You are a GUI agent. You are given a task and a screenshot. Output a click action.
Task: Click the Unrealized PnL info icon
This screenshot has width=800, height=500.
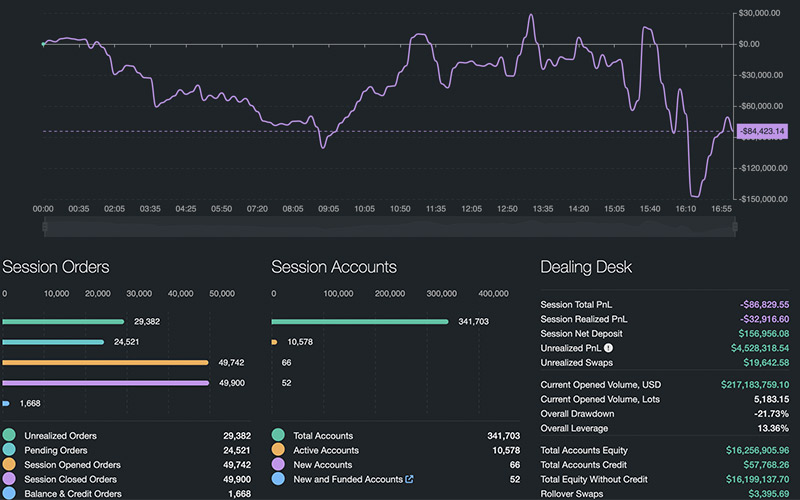tap(608, 347)
